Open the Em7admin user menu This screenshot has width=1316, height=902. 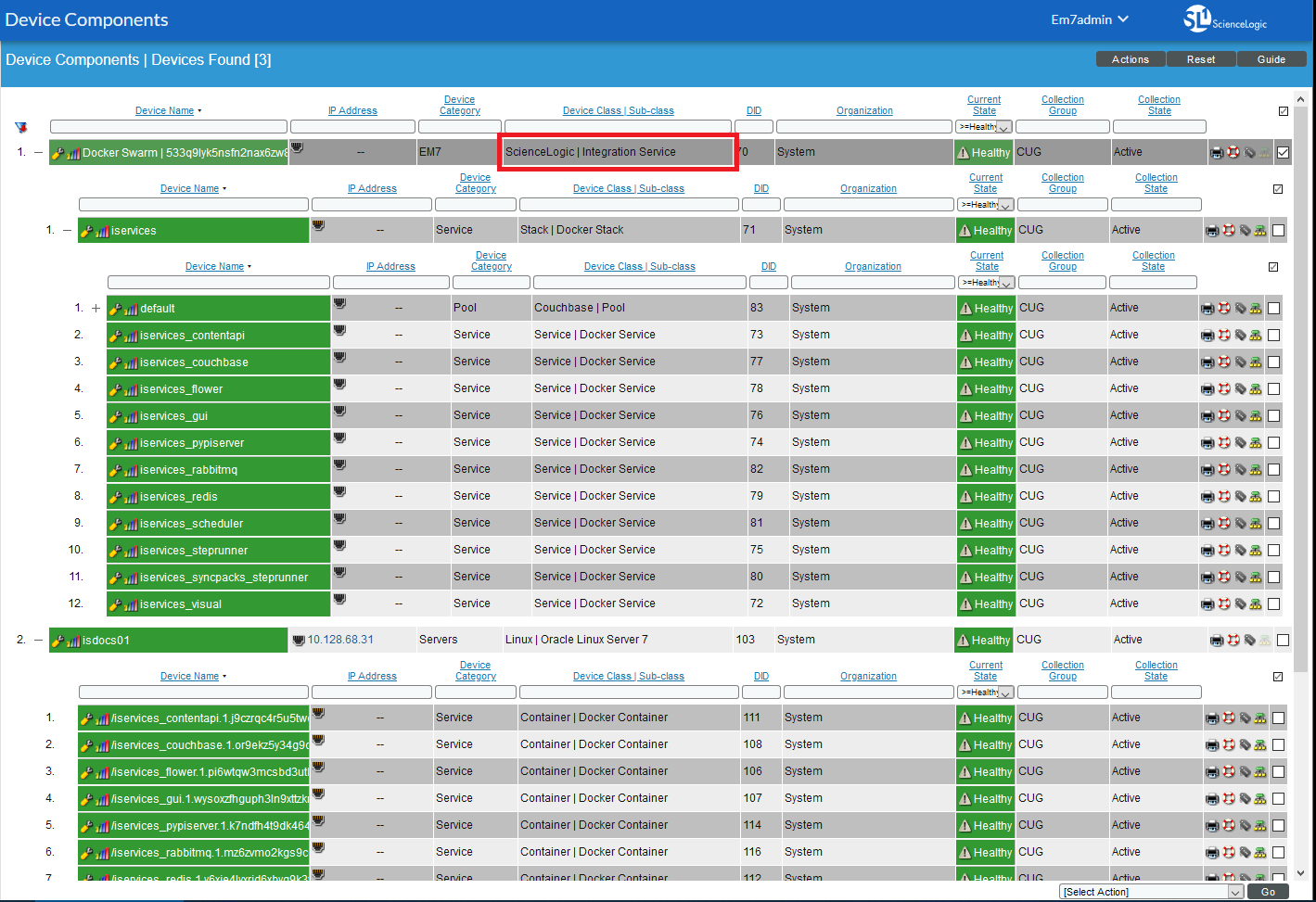coord(1089,19)
